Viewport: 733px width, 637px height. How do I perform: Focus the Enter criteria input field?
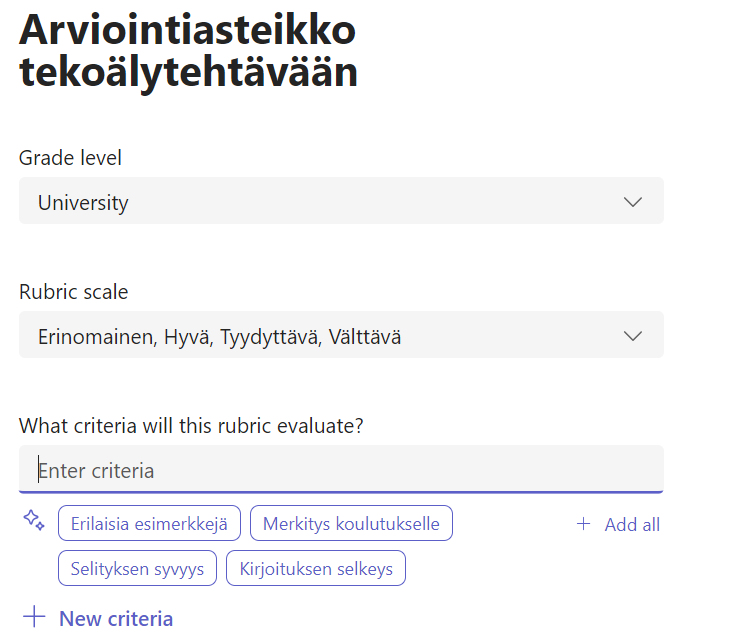pyautogui.click(x=340, y=469)
